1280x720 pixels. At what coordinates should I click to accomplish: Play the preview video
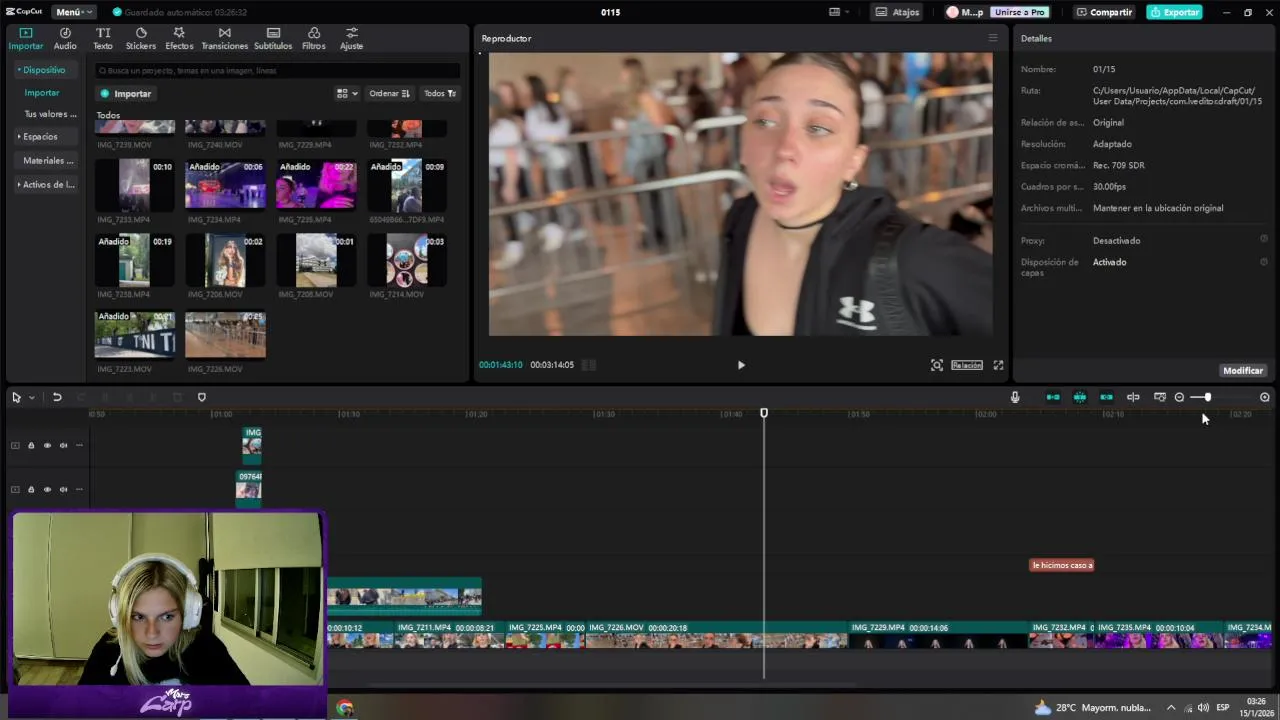click(741, 365)
